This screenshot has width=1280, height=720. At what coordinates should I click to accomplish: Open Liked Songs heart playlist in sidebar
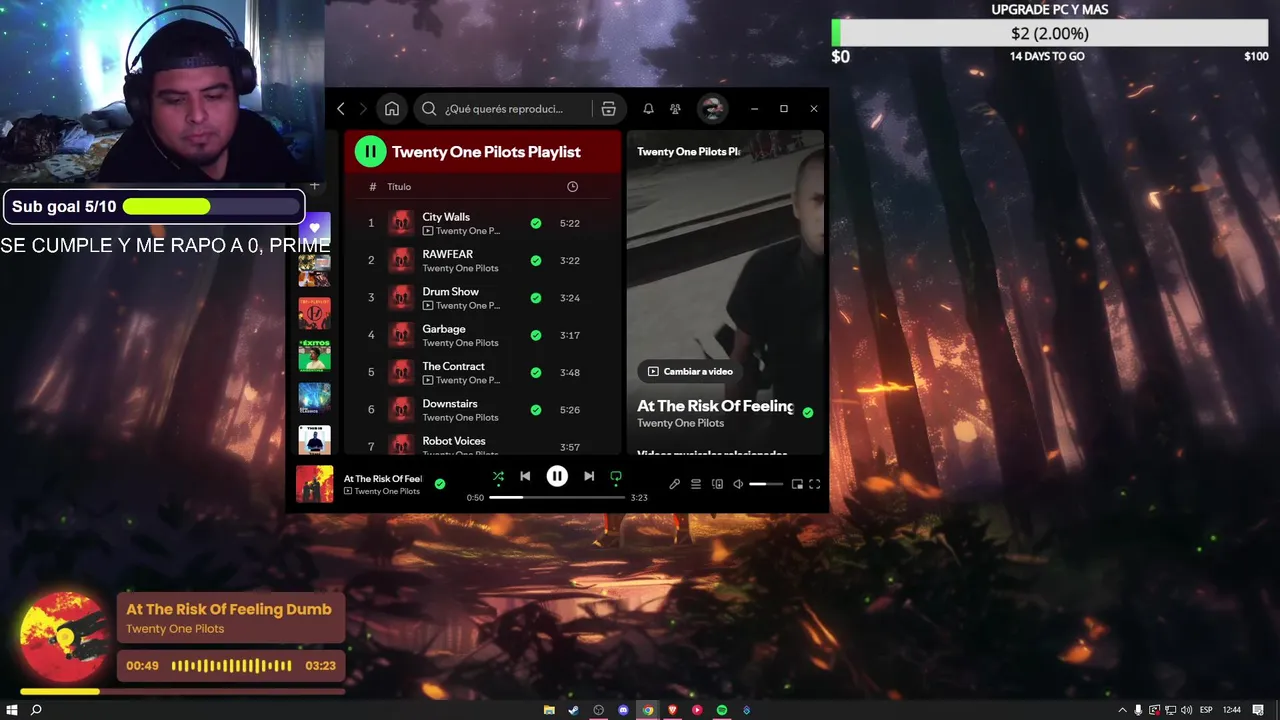pyautogui.click(x=315, y=228)
